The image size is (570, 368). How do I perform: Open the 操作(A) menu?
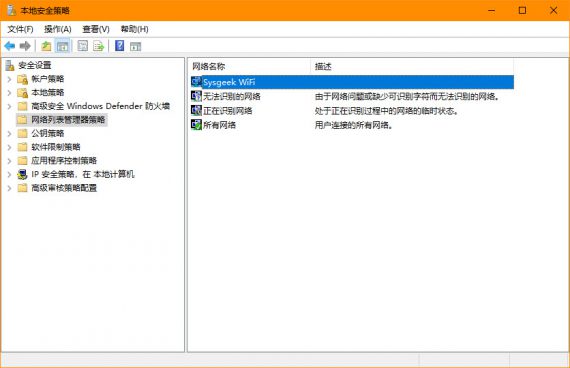click(x=57, y=29)
